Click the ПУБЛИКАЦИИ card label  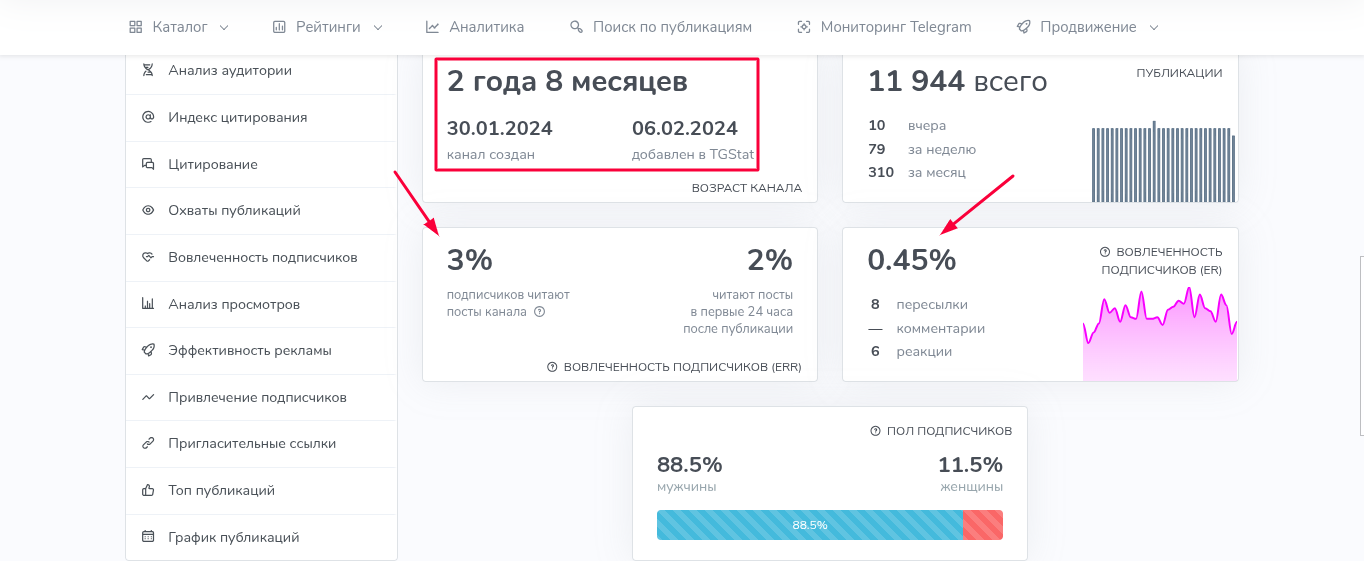[x=1179, y=73]
